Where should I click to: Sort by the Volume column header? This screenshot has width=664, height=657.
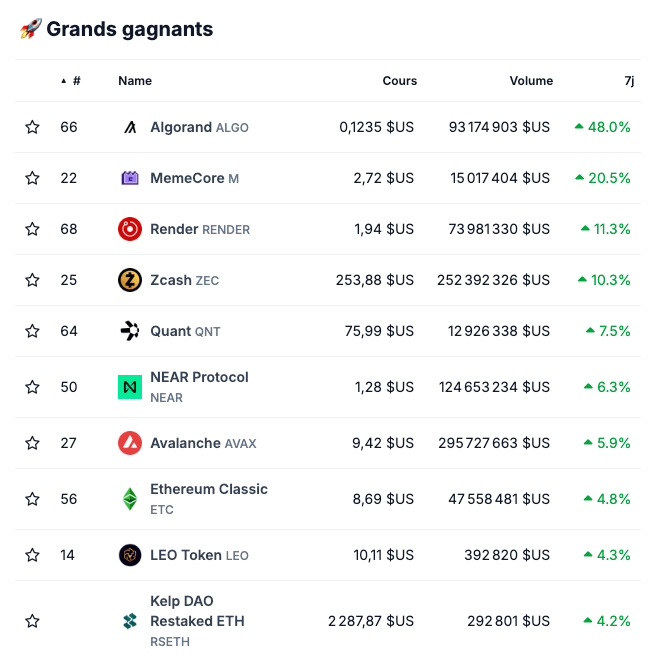click(x=530, y=81)
